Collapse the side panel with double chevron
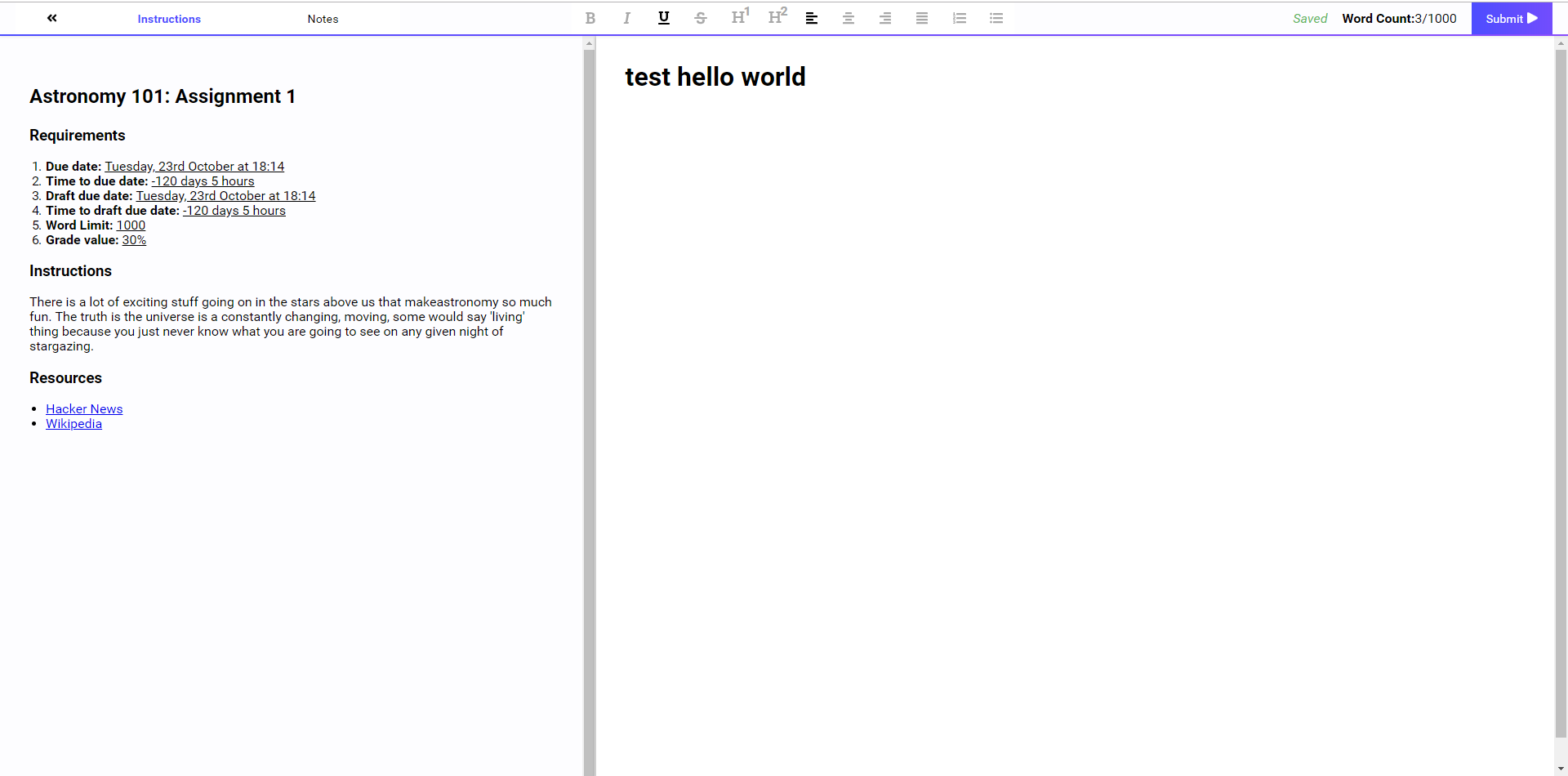The height and width of the screenshot is (776, 1568). 52,18
